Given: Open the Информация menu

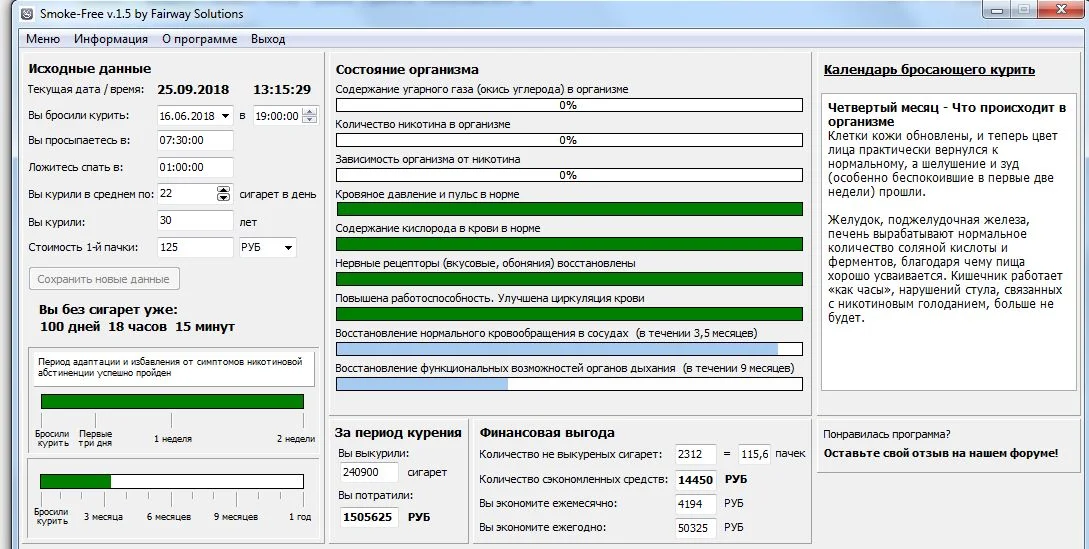Looking at the screenshot, I should (x=111, y=39).
